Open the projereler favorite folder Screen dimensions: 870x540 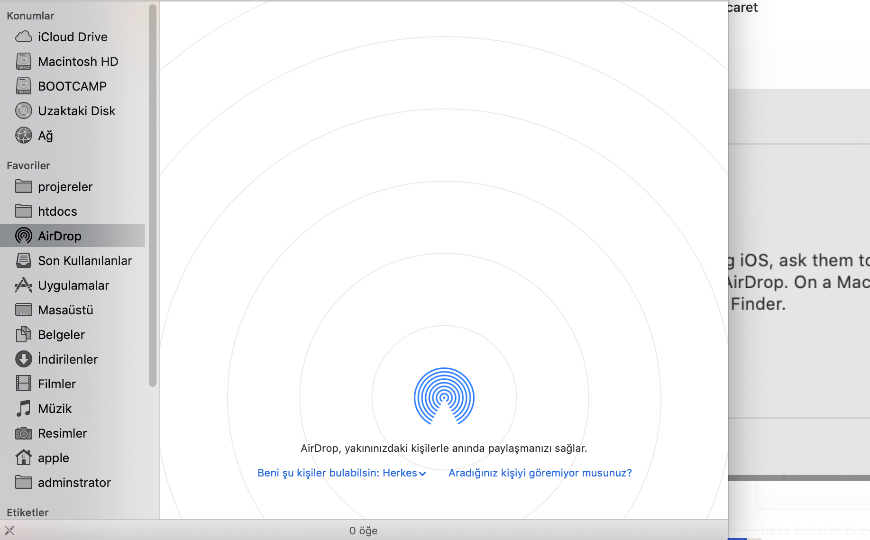pyautogui.click(x=73, y=186)
